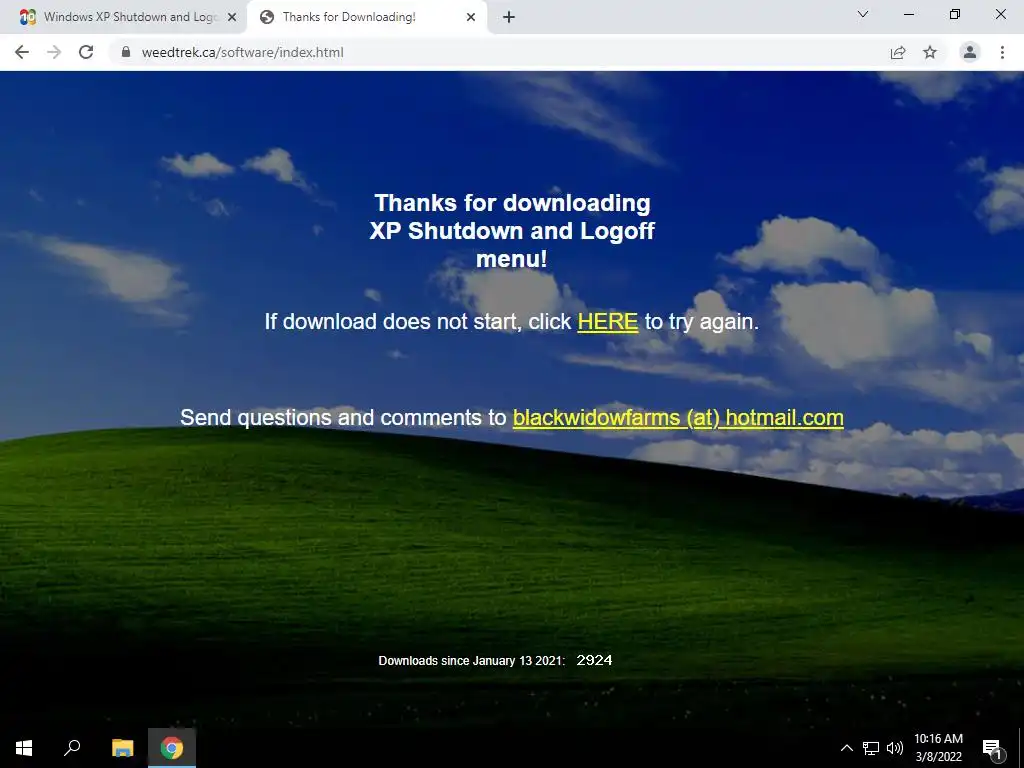Open Windows taskbar search
The width and height of the screenshot is (1024, 768).
pyautogui.click(x=72, y=748)
